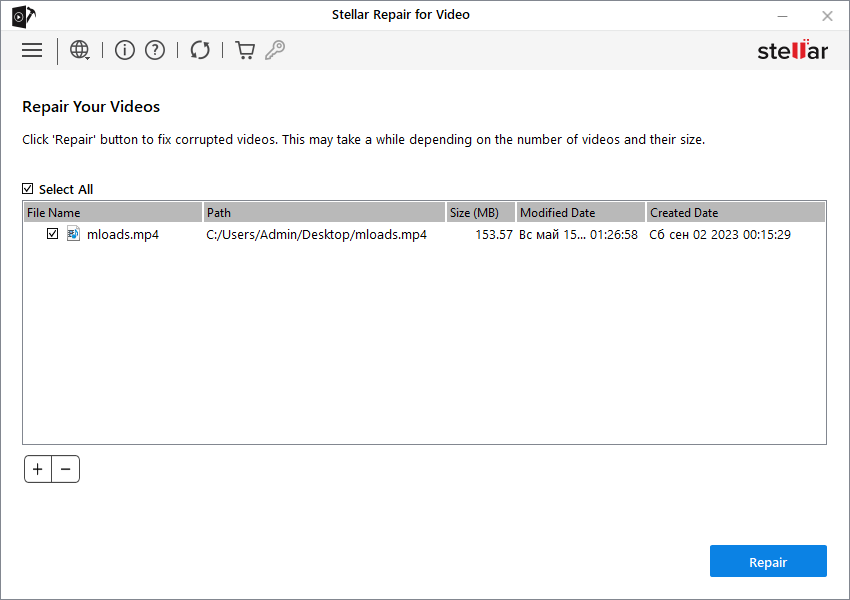Viewport: 850px width, 600px height.
Task: Uncheck the Select All checkbox
Action: tap(27, 189)
